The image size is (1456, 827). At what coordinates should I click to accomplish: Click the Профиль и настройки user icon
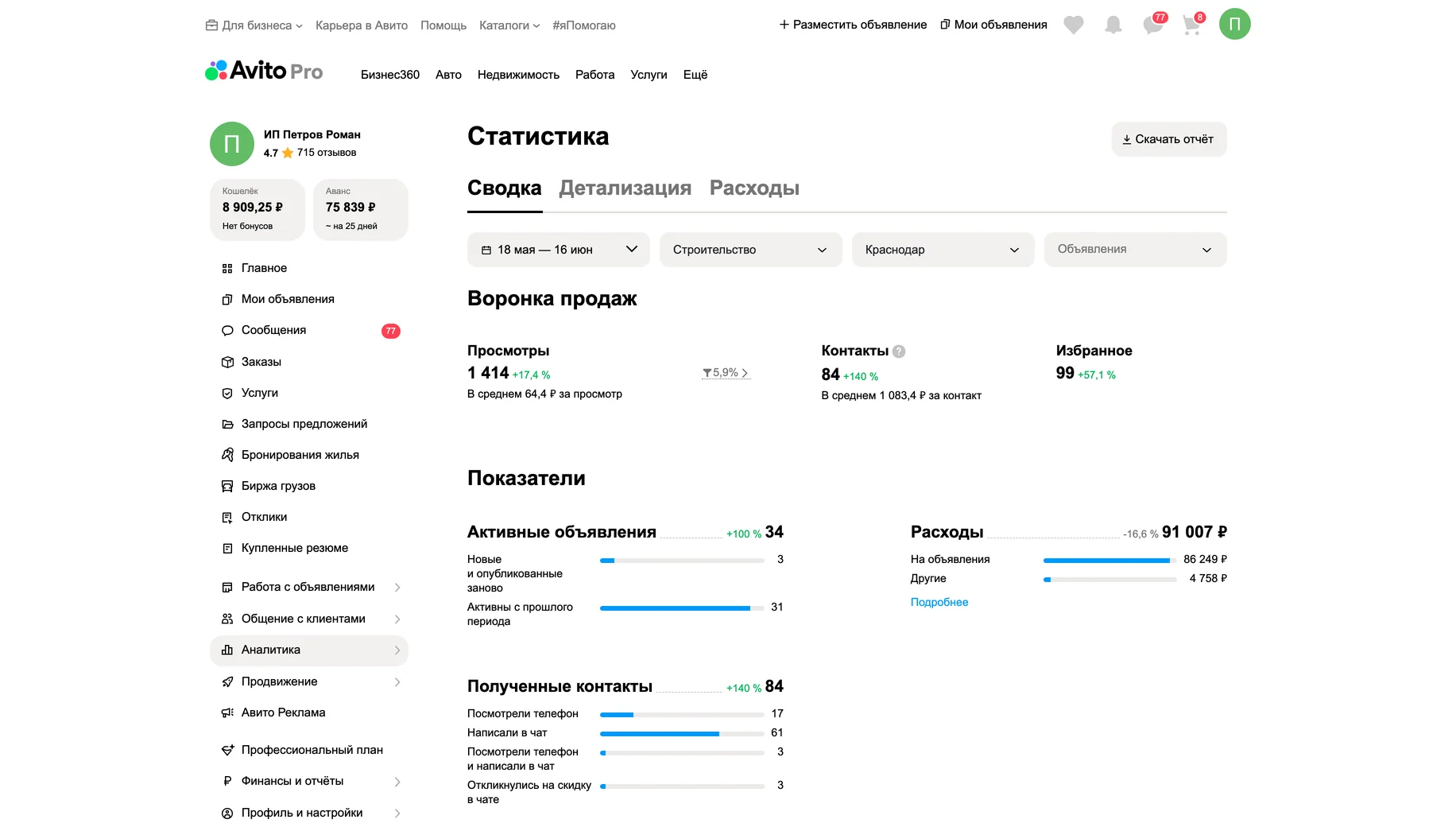click(x=227, y=813)
